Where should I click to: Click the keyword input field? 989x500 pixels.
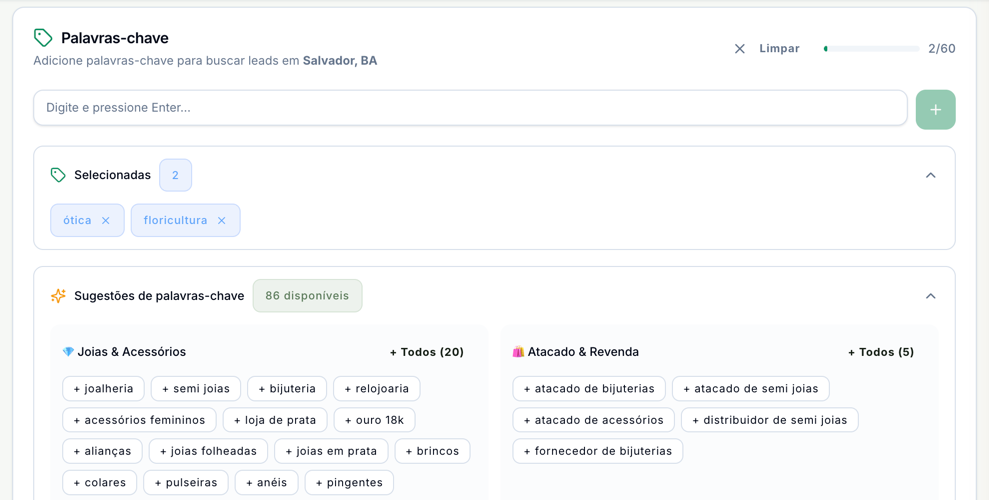pyautogui.click(x=470, y=108)
